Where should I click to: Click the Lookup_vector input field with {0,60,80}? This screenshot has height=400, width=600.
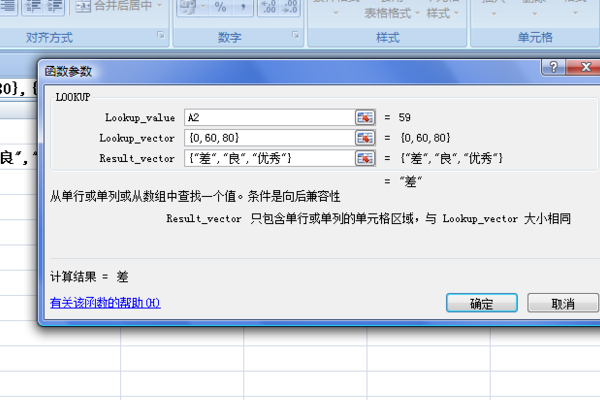(270, 138)
